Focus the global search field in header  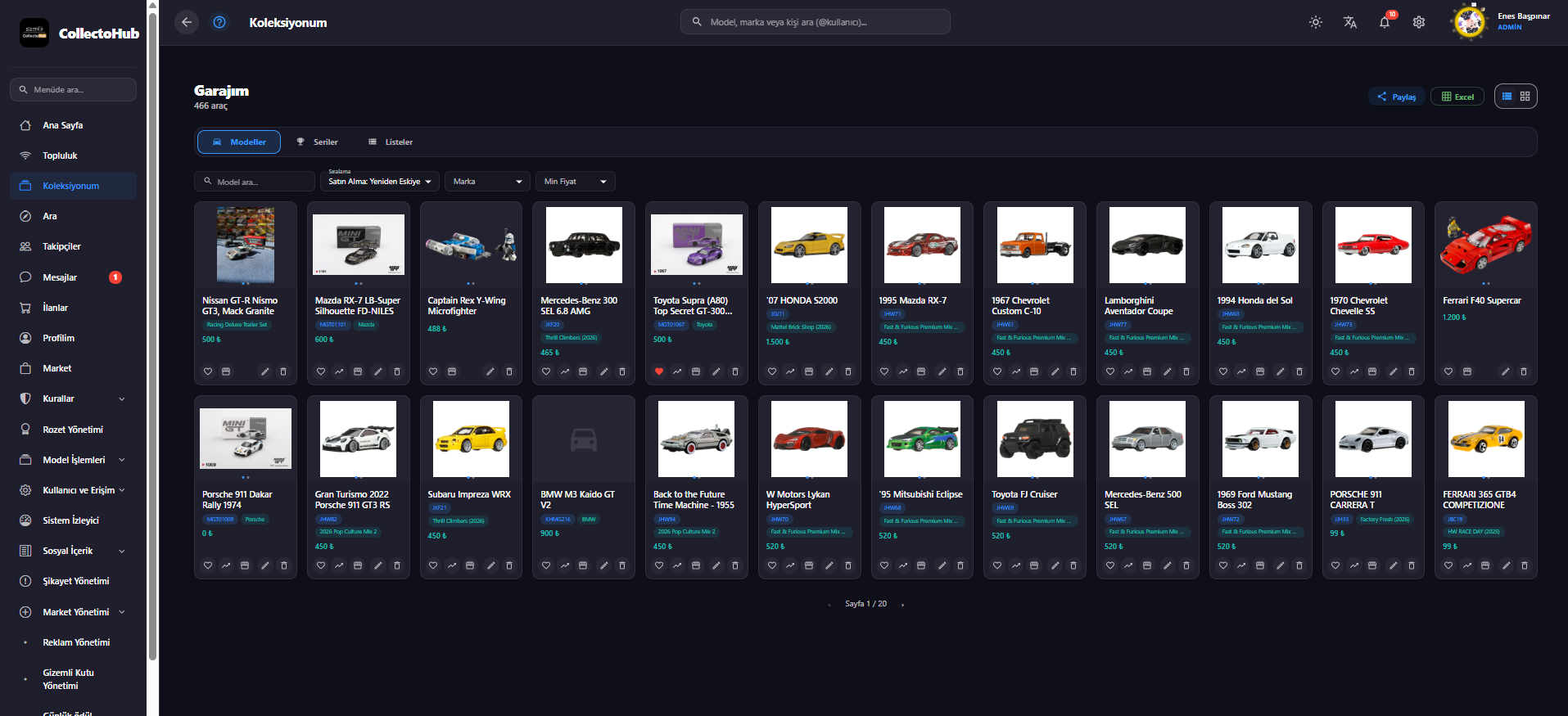point(816,22)
